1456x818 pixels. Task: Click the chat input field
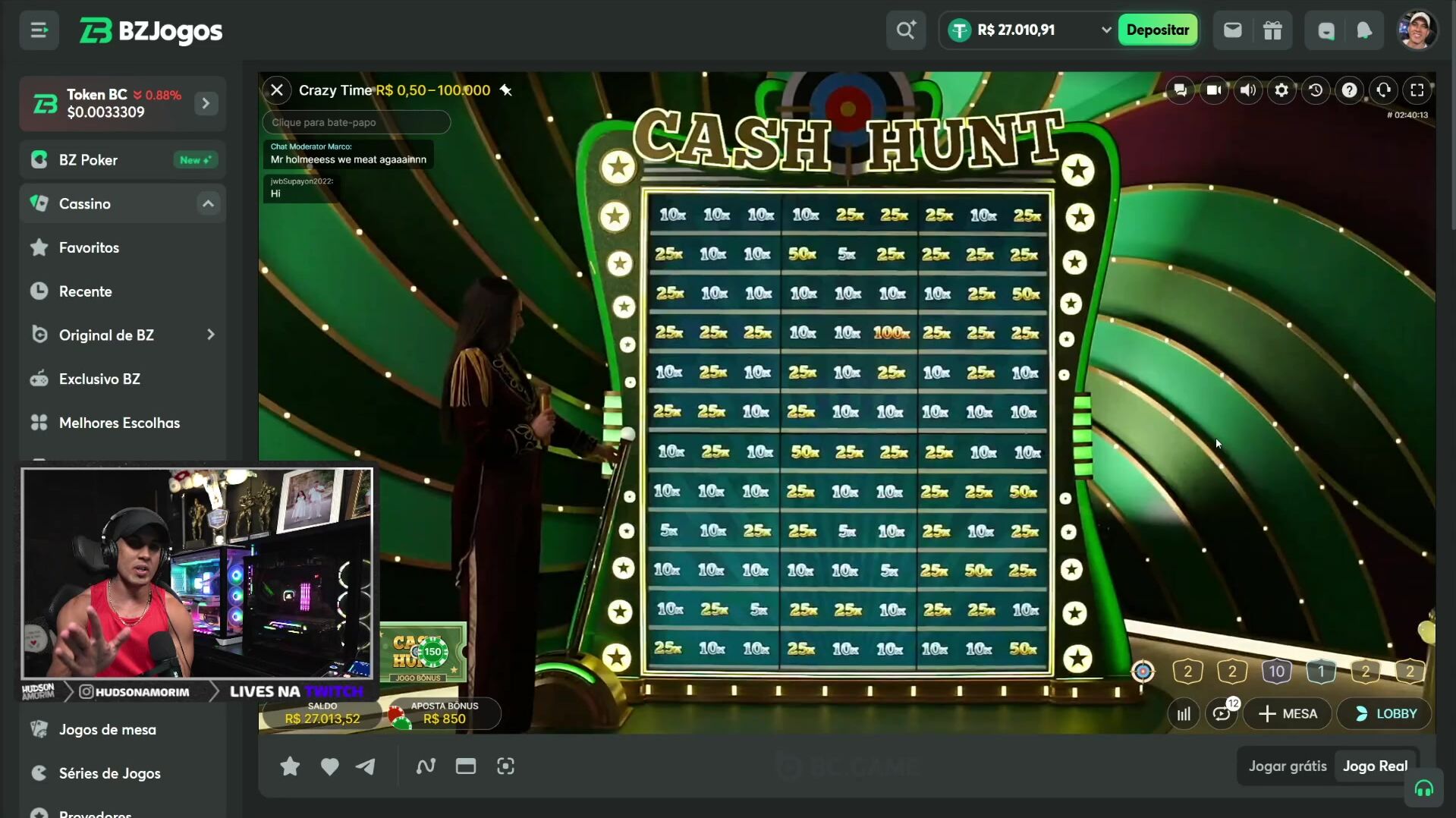coord(357,122)
